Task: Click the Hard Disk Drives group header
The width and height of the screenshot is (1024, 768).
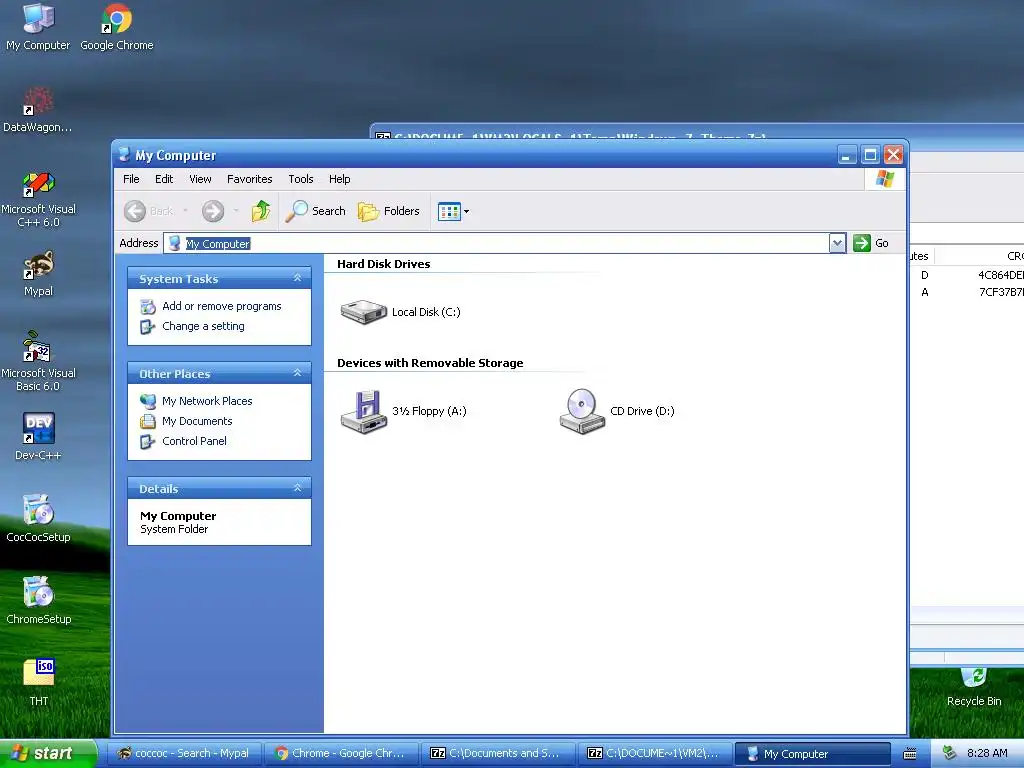Action: (x=383, y=264)
